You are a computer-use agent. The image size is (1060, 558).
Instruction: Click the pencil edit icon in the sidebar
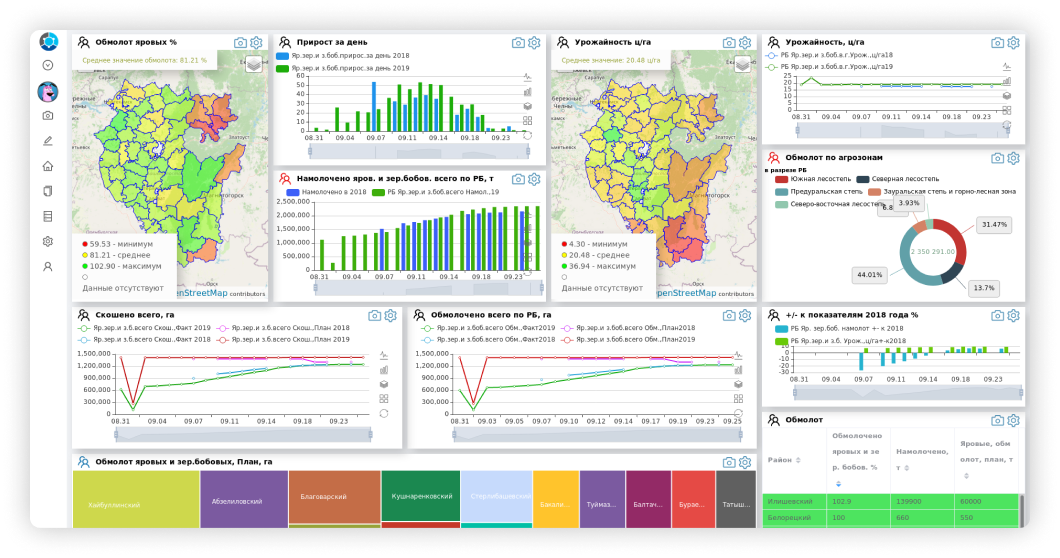(47, 141)
